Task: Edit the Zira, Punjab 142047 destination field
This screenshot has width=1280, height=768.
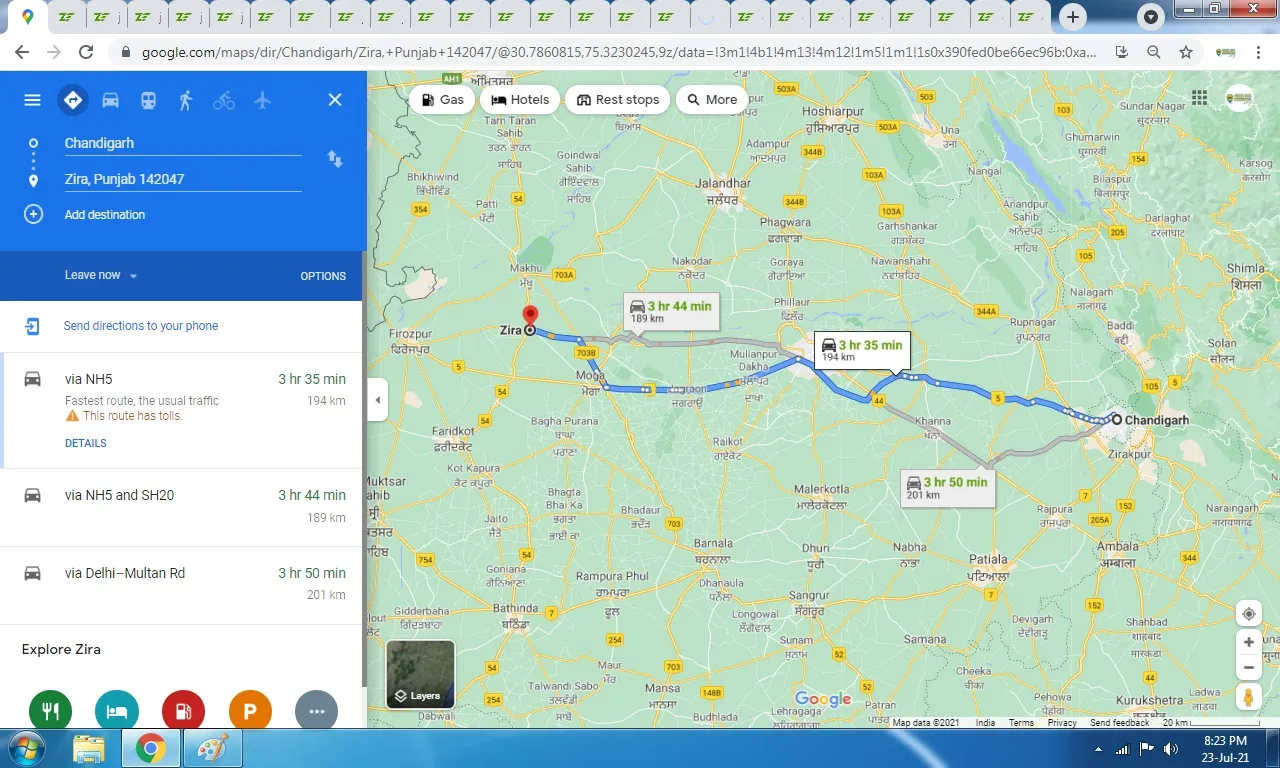Action: [x=183, y=179]
